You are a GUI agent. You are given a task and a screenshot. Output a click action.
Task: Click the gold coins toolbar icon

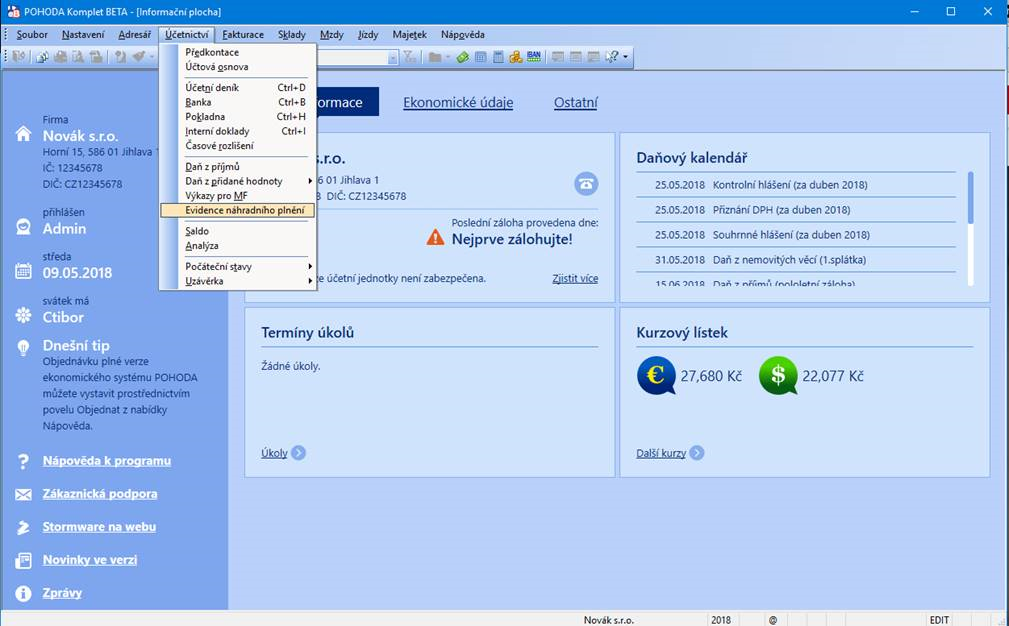(515, 57)
